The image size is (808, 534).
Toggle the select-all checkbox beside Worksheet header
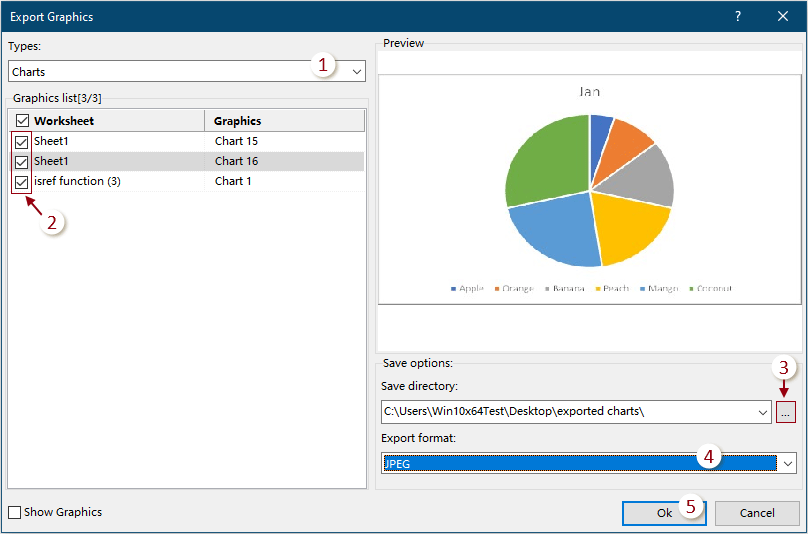(22, 121)
